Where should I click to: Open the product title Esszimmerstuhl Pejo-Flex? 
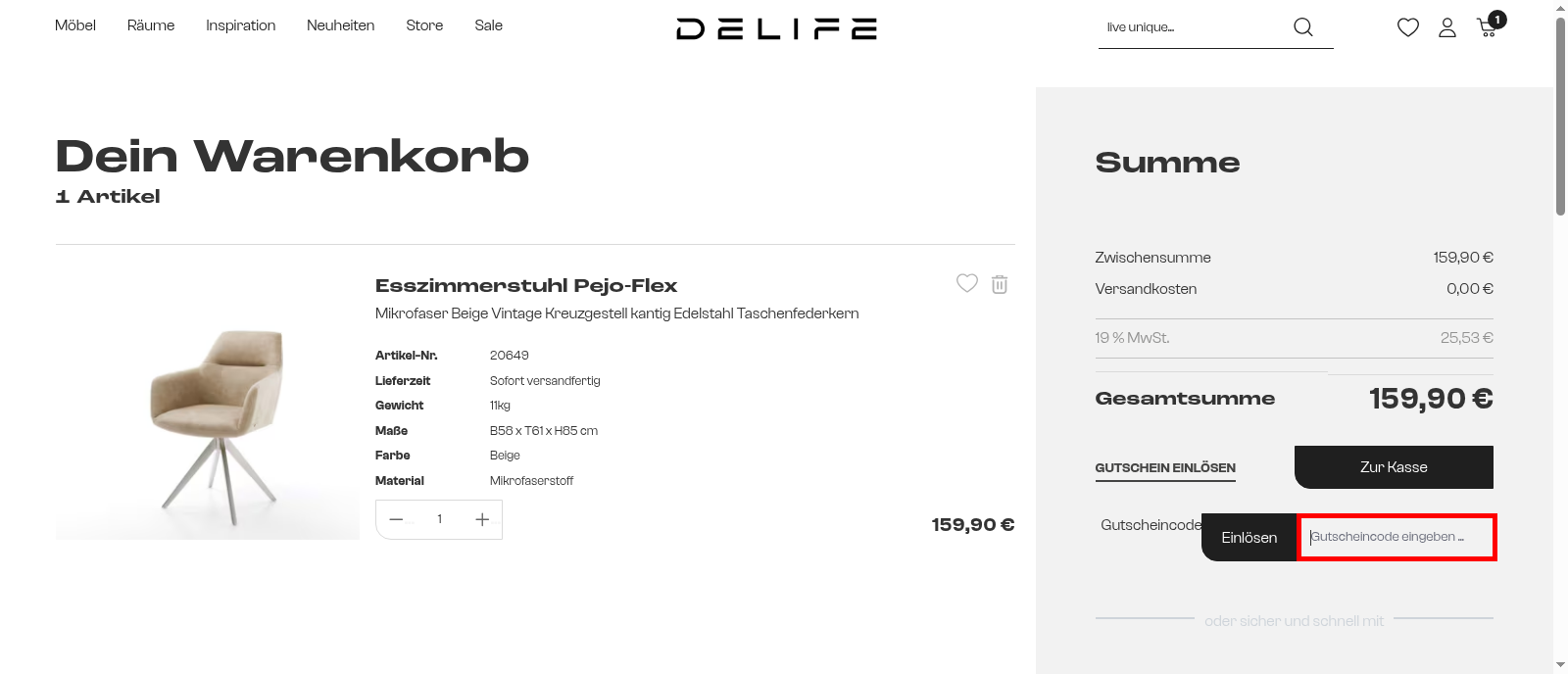[525, 286]
